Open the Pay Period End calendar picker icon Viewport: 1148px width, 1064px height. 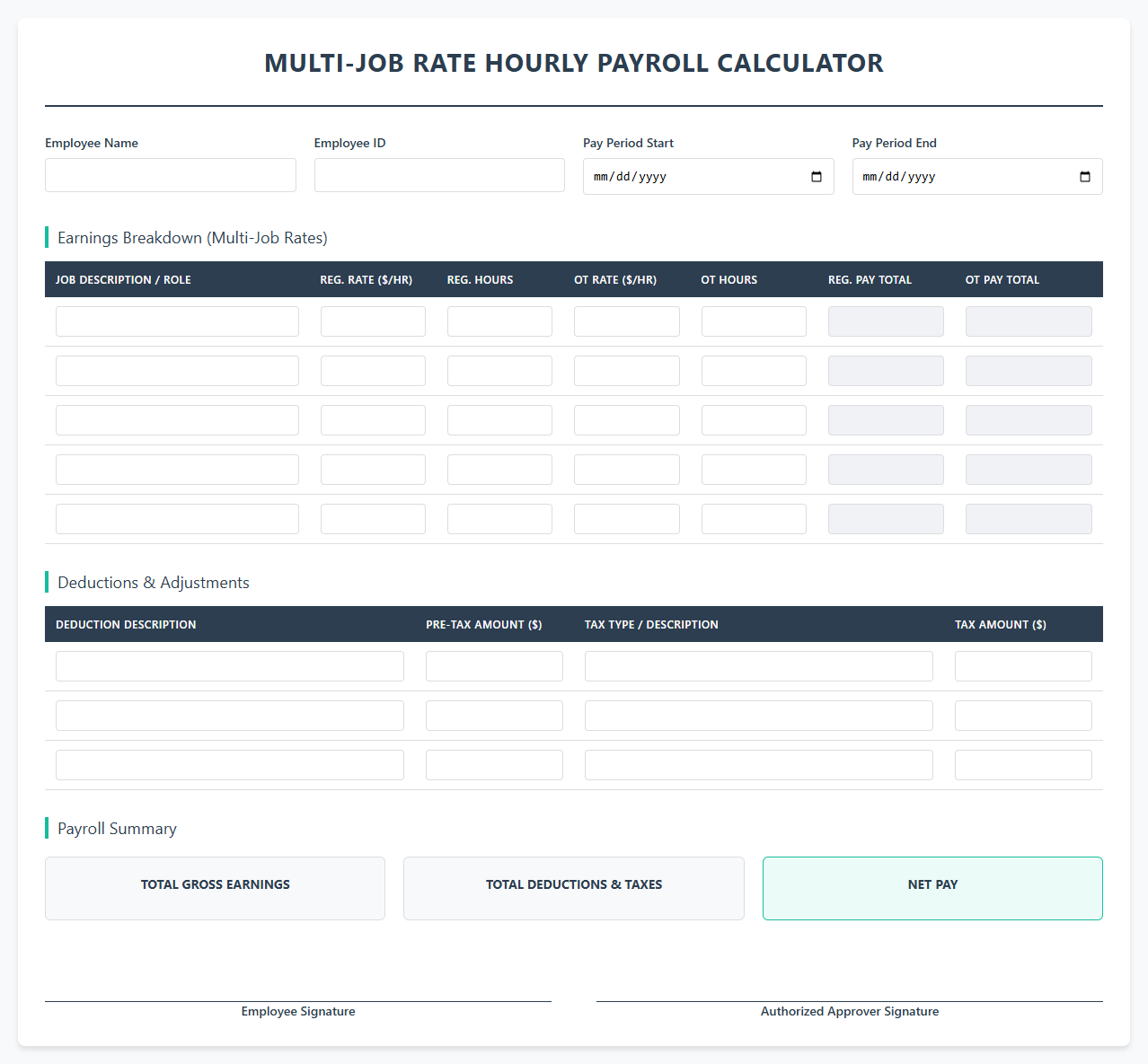coord(1085,177)
